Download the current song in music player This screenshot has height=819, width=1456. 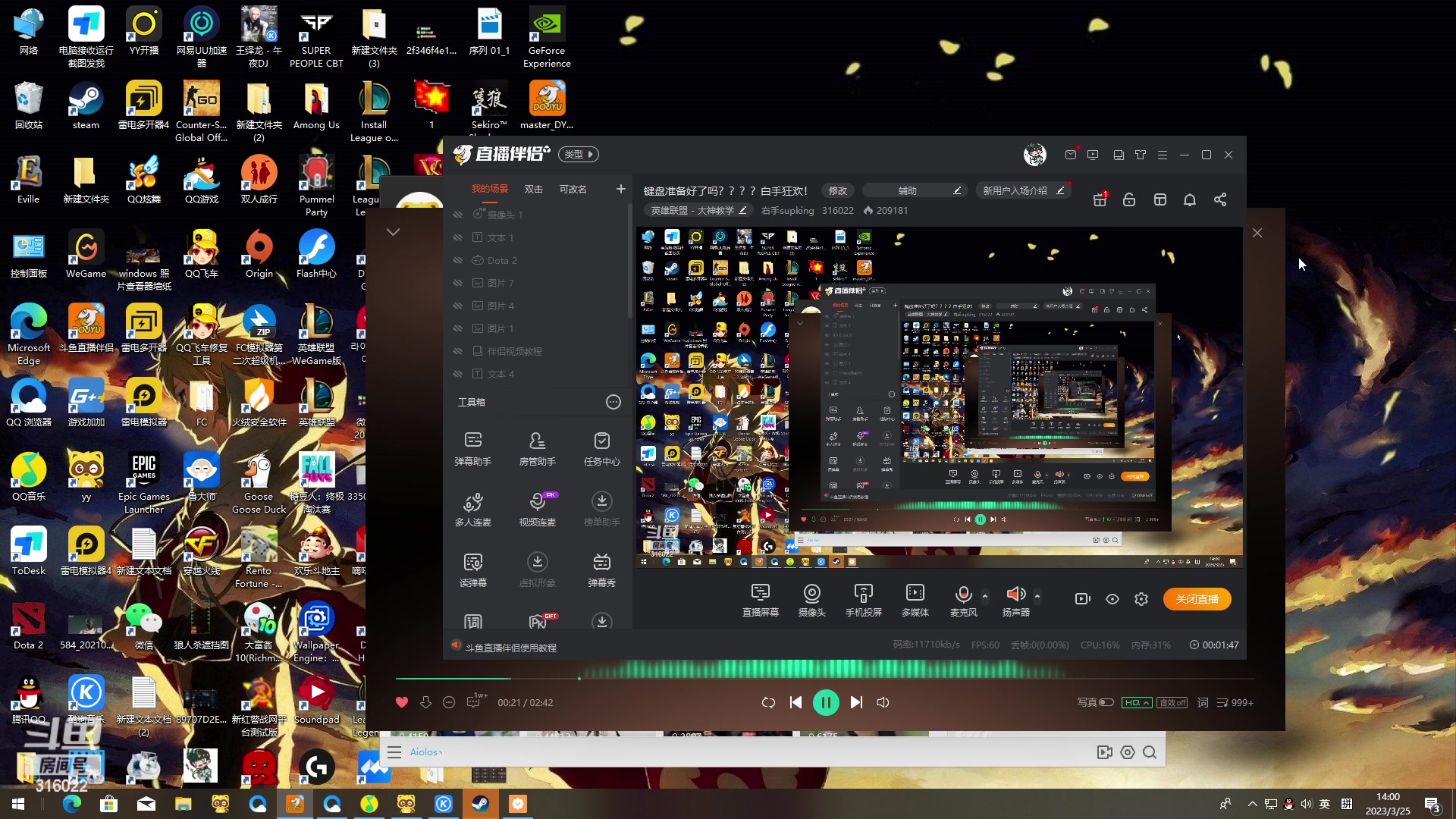pos(425,702)
